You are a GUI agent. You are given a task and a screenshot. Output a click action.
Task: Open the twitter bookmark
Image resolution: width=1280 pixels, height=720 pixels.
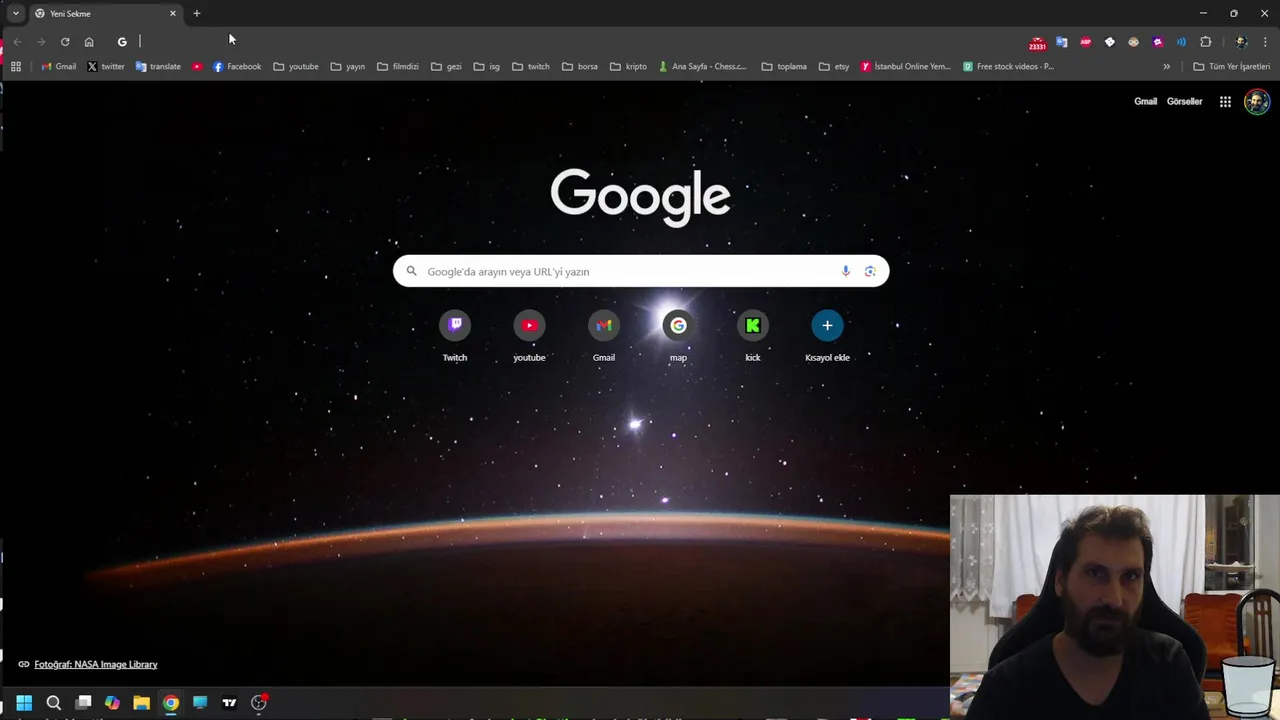(106, 67)
